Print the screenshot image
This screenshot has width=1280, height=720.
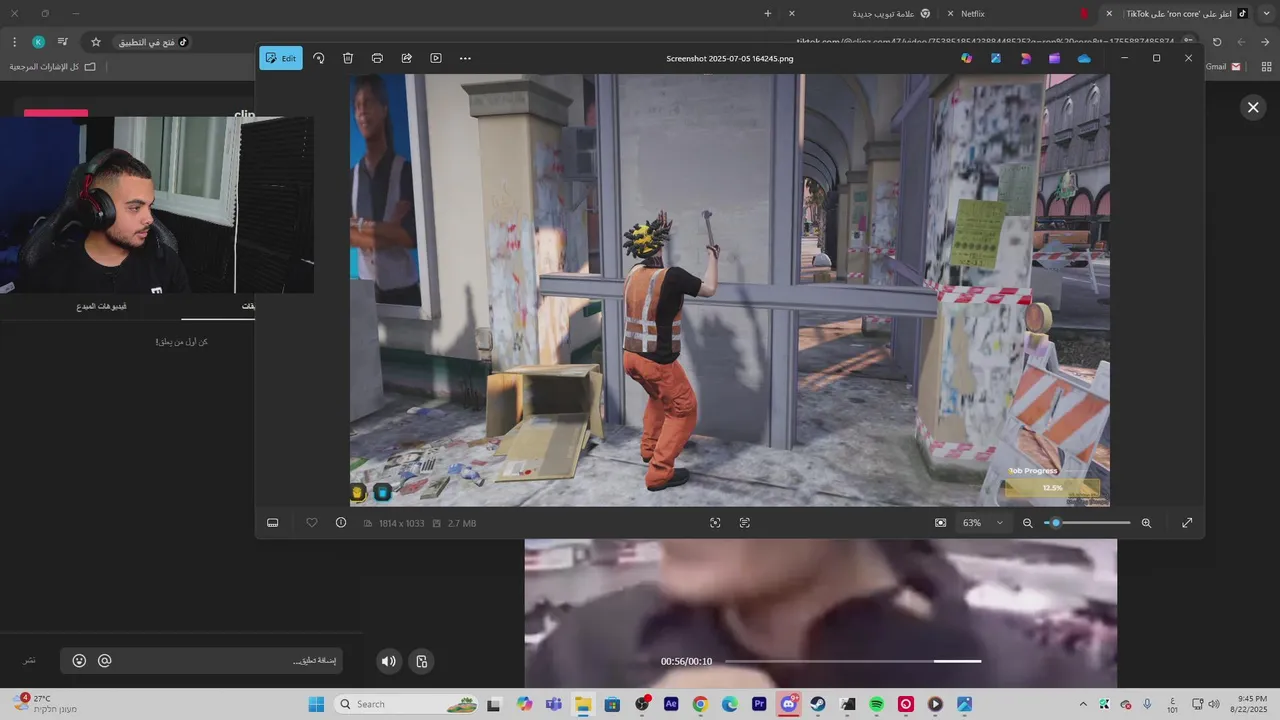tap(377, 58)
